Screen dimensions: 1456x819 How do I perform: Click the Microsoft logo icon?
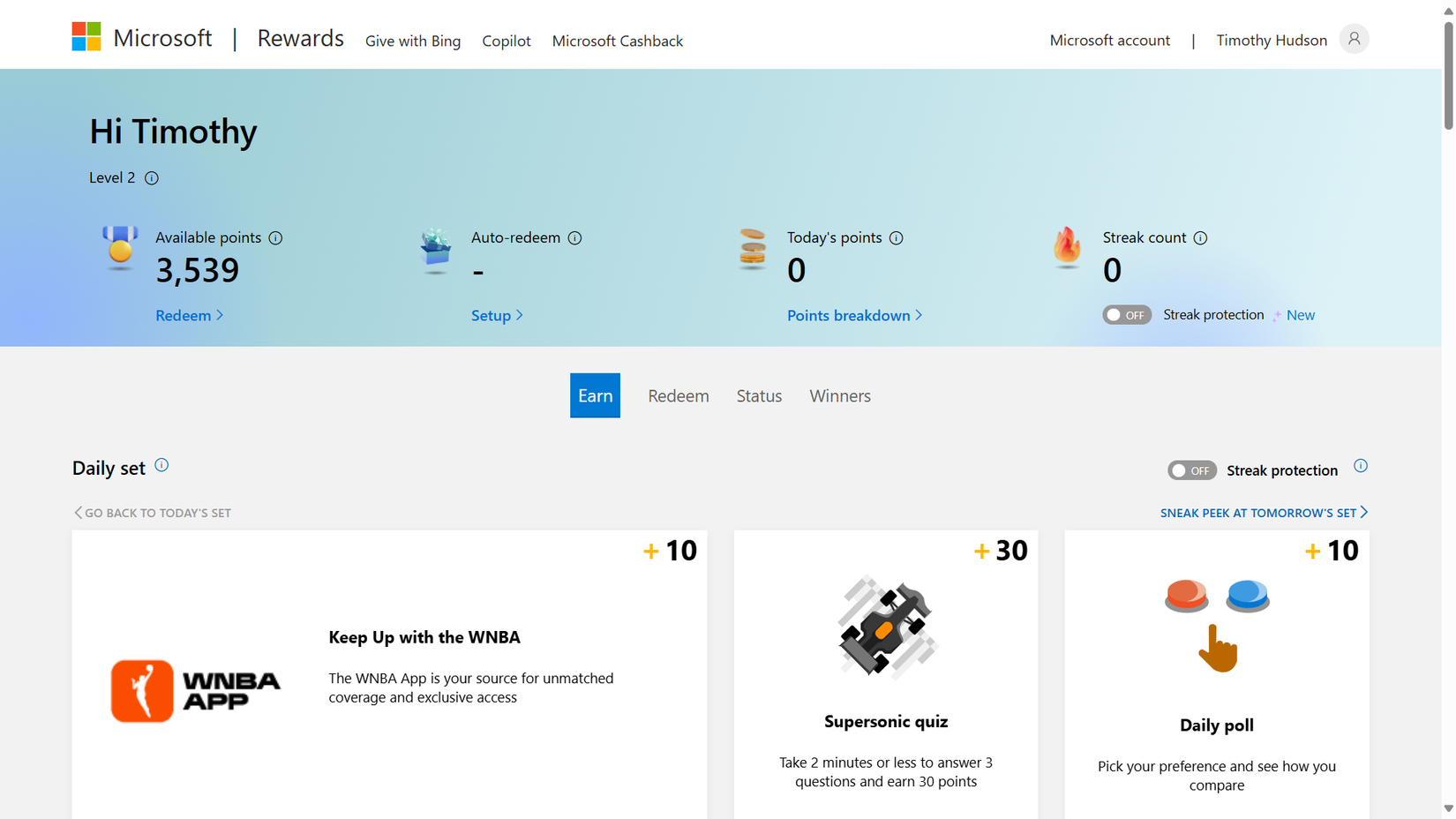coord(86,37)
